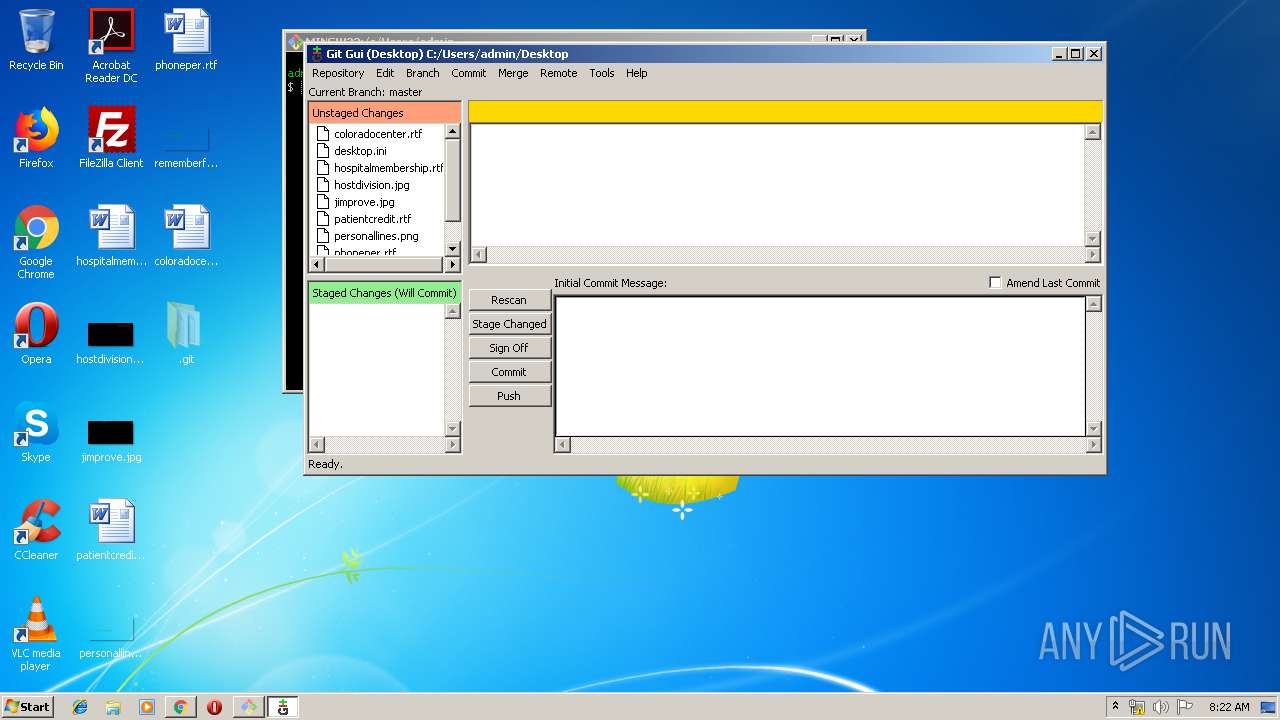Select CCleaner desktop shortcut
1280x720 pixels.
point(36,530)
